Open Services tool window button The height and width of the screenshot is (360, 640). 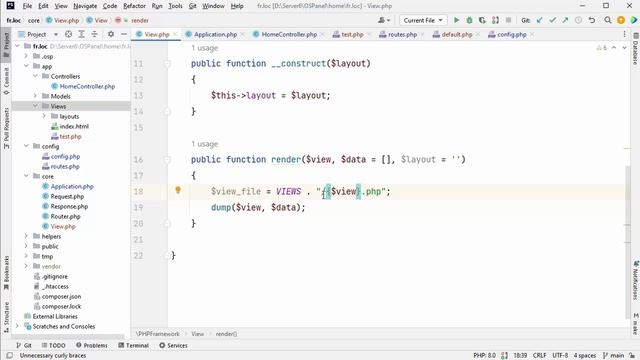[x=173, y=345]
